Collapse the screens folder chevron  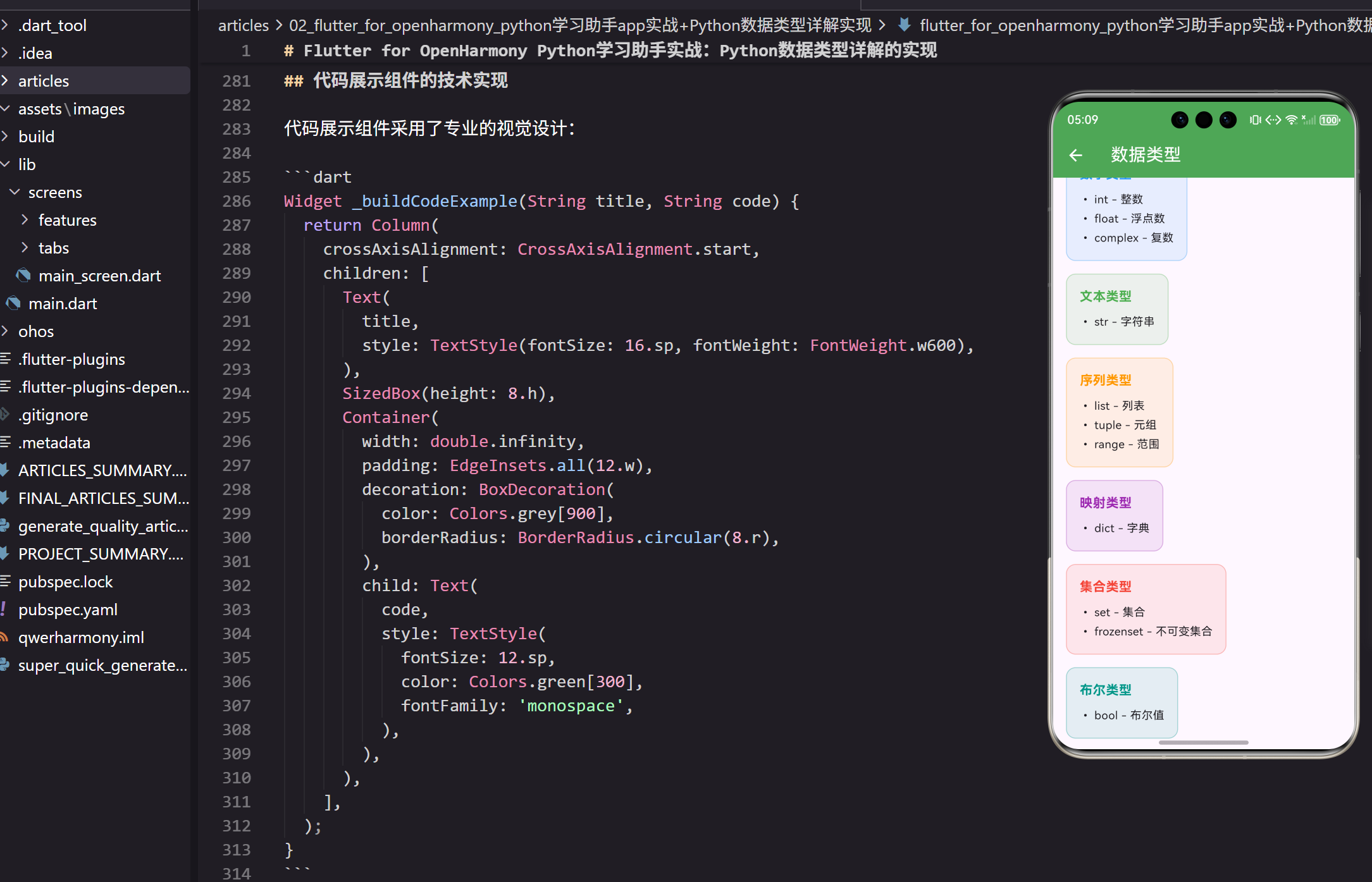coord(15,192)
